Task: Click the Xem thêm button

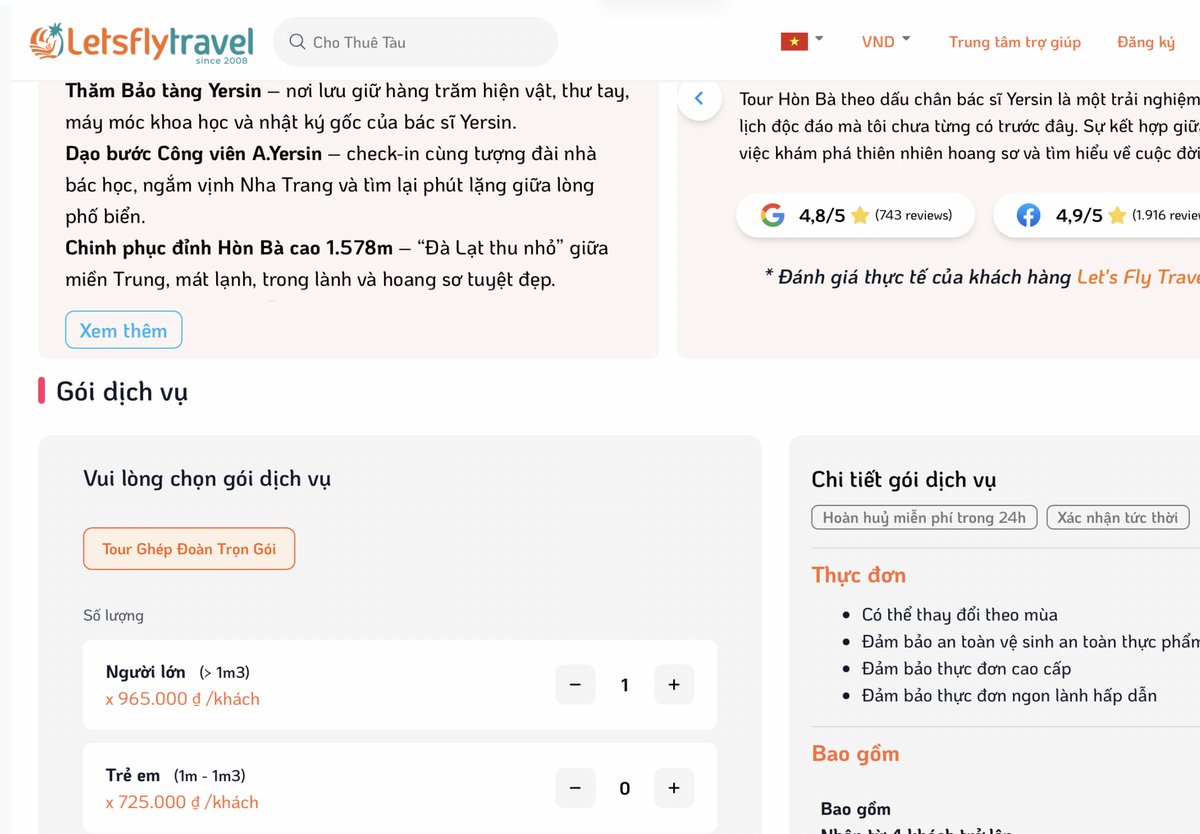Action: 124,330
